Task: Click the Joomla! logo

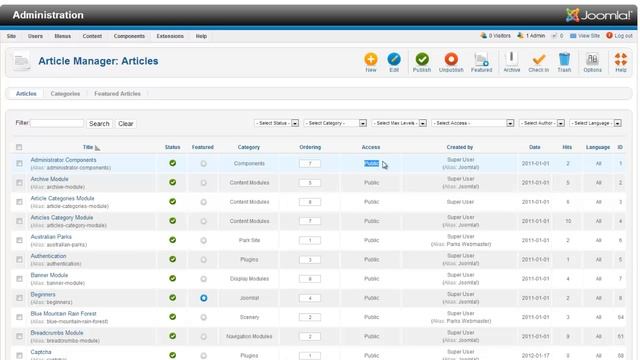Action: tap(598, 15)
